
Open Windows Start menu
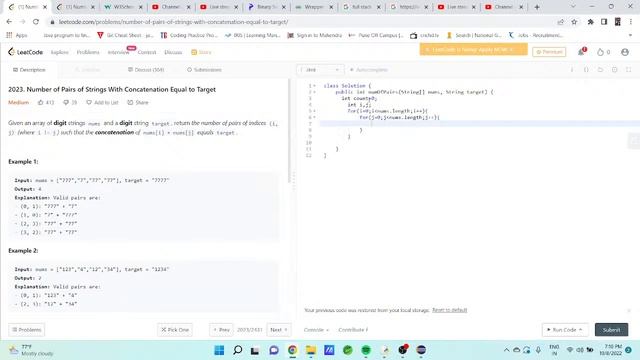[219, 350]
